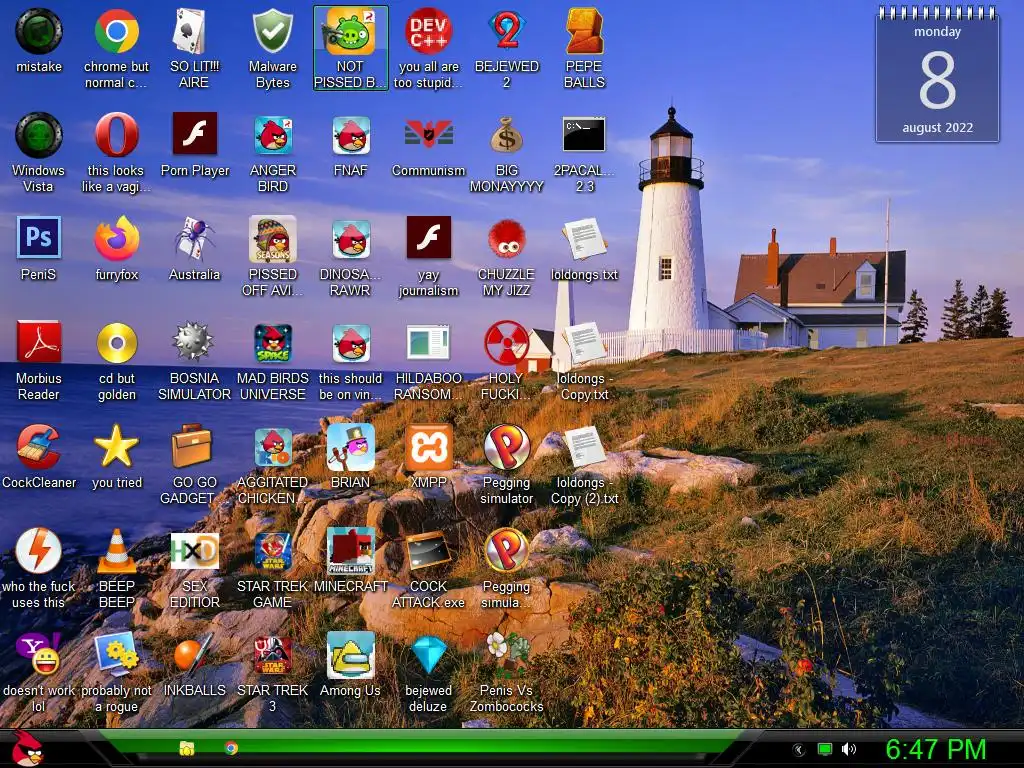Expand hidden tray icons arrow
This screenshot has width=1024, height=768.
pyautogui.click(x=798, y=750)
